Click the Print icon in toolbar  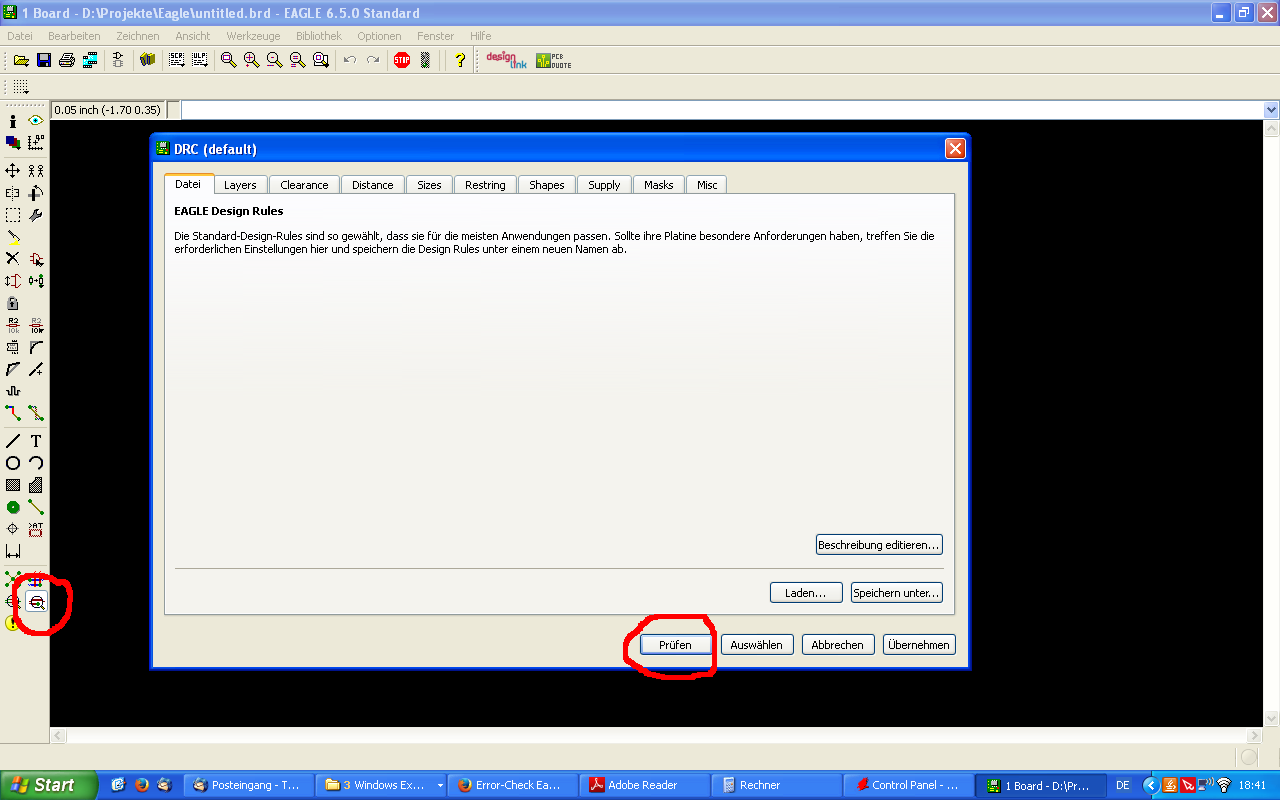coord(67,60)
